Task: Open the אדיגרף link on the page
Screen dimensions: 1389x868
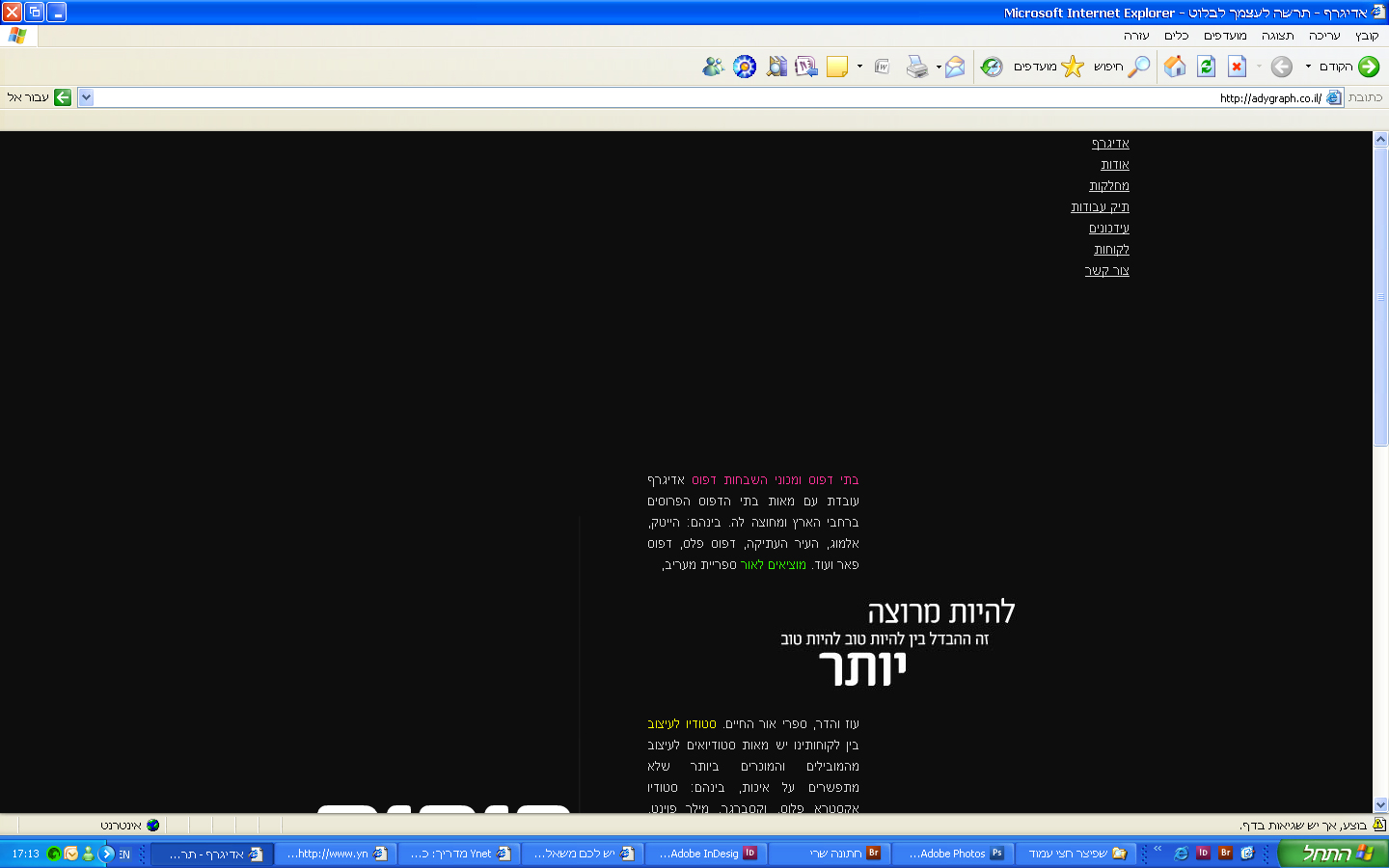Action: (x=1110, y=144)
